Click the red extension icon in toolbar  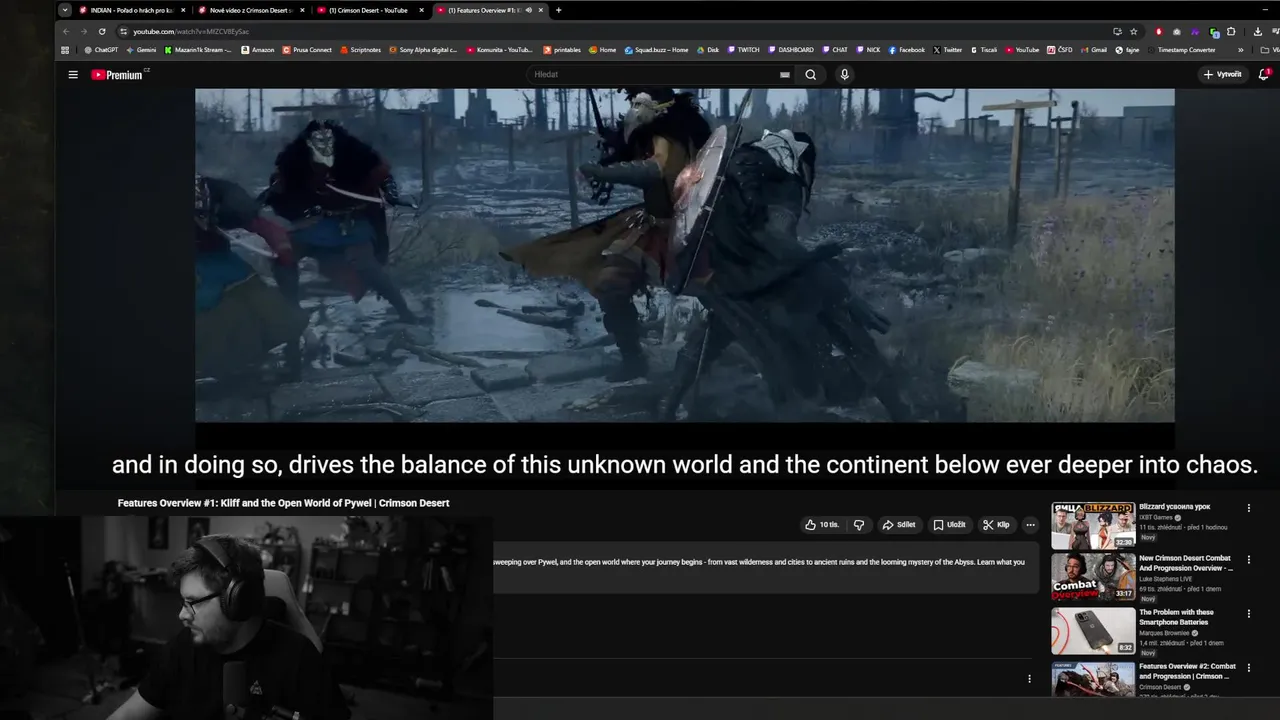click(x=1159, y=31)
